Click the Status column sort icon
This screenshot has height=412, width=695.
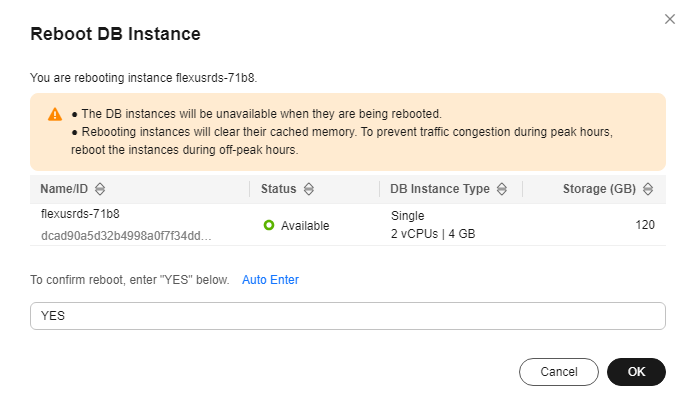coord(309,188)
